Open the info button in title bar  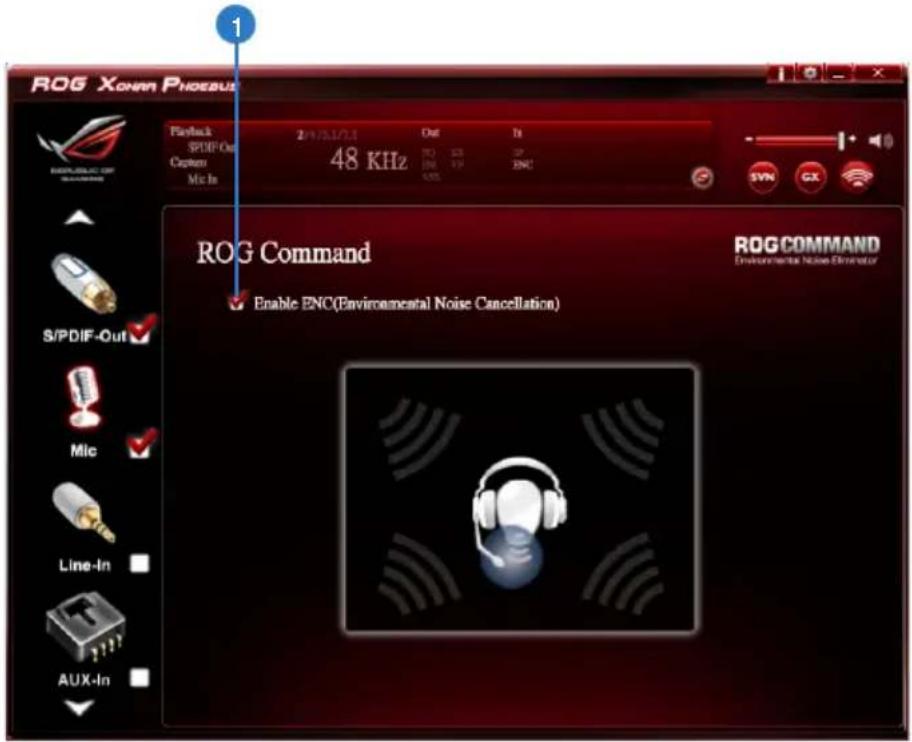782,74
